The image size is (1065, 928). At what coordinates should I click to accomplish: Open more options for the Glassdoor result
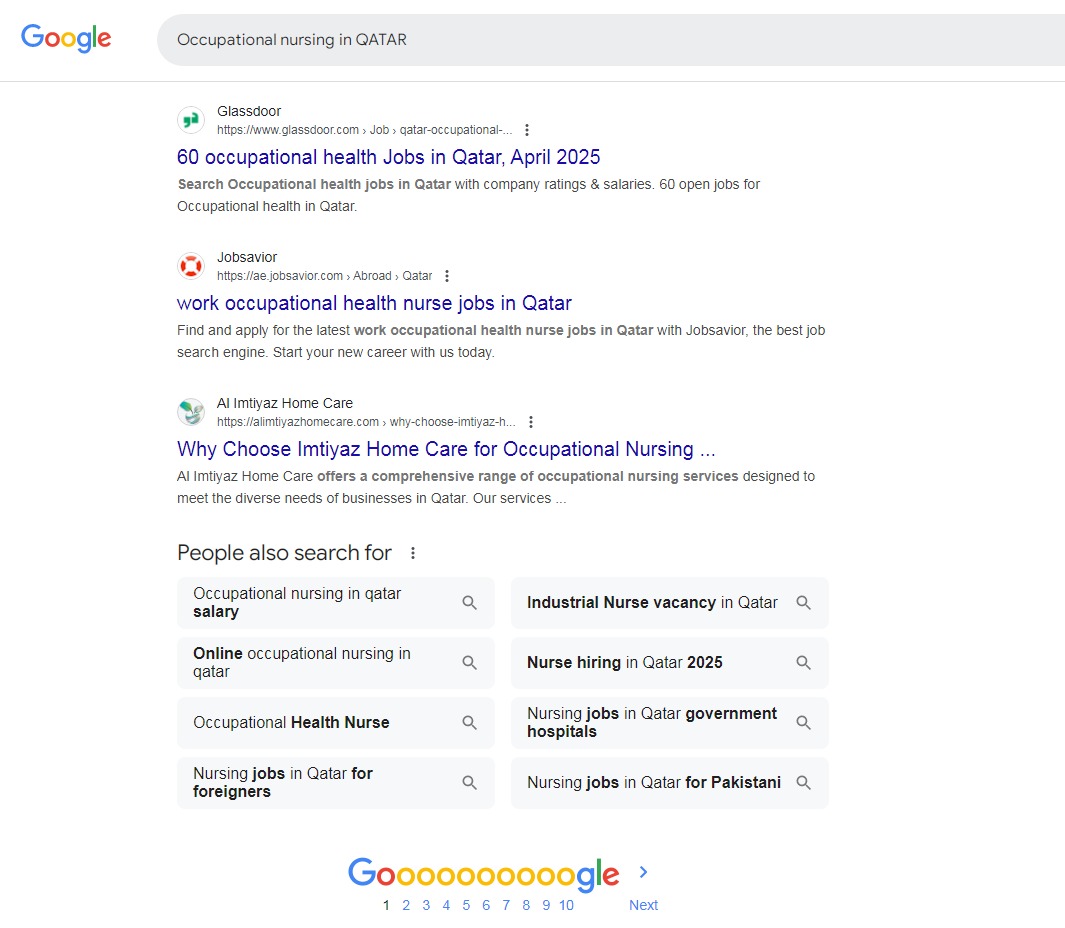(526, 130)
